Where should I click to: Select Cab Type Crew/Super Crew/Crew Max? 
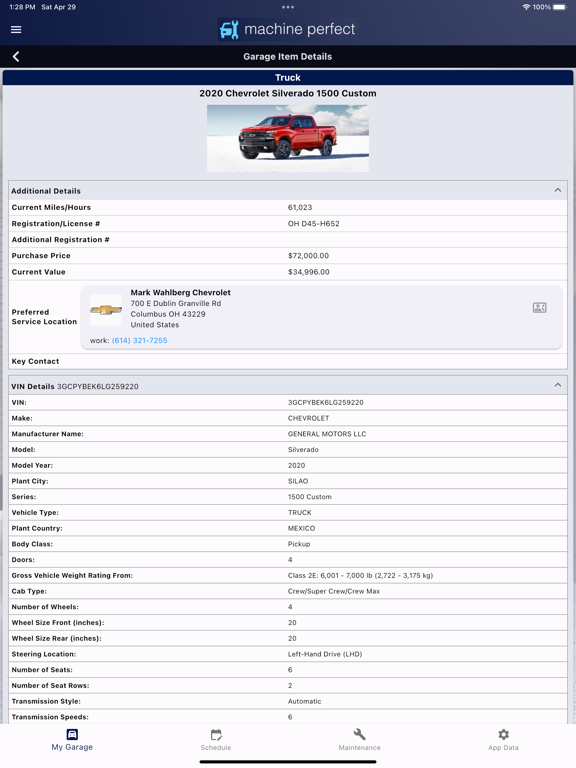coord(334,591)
